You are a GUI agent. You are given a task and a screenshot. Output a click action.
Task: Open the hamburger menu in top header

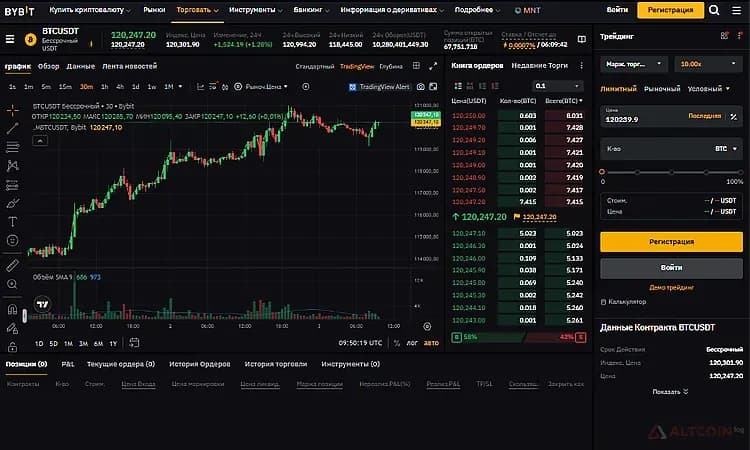coord(737,10)
